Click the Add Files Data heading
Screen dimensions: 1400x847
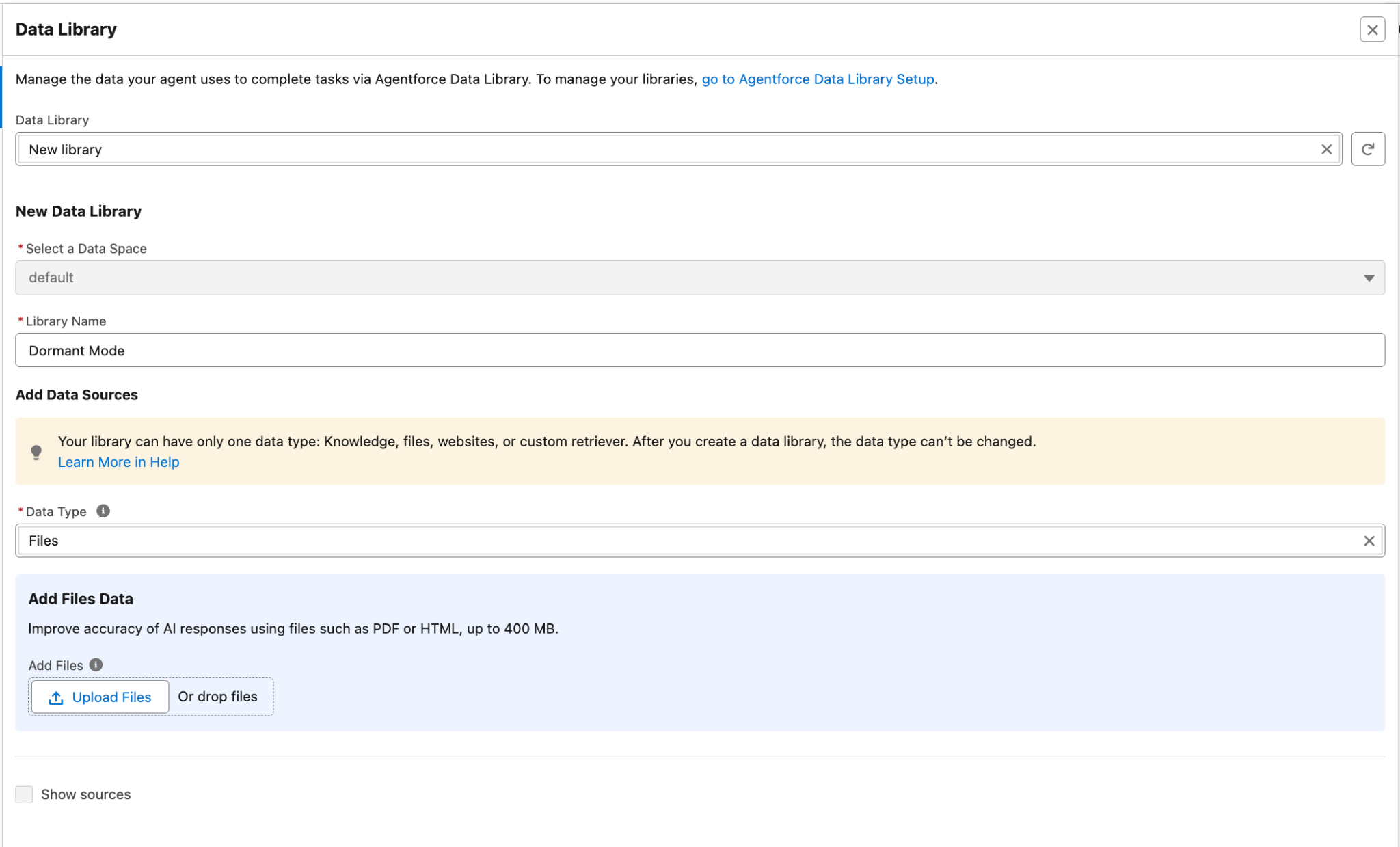click(81, 599)
